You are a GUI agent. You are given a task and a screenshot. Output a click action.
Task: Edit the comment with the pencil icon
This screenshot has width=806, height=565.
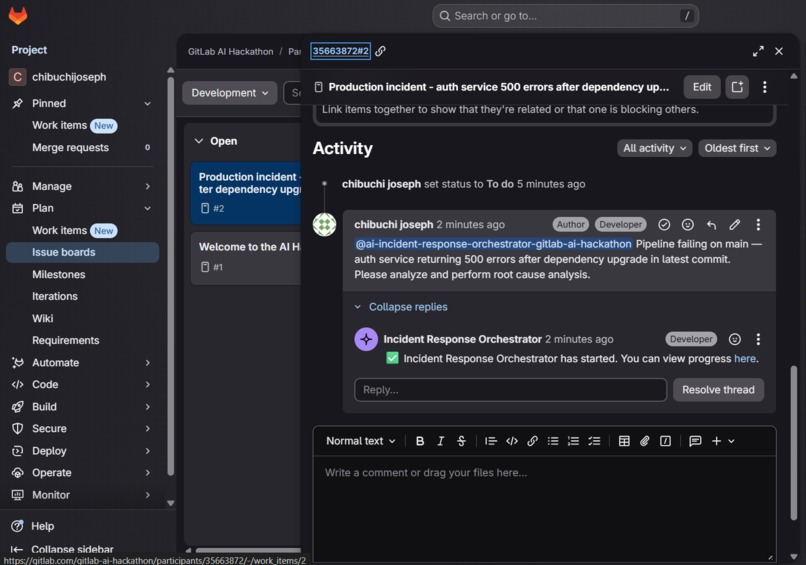click(735, 225)
